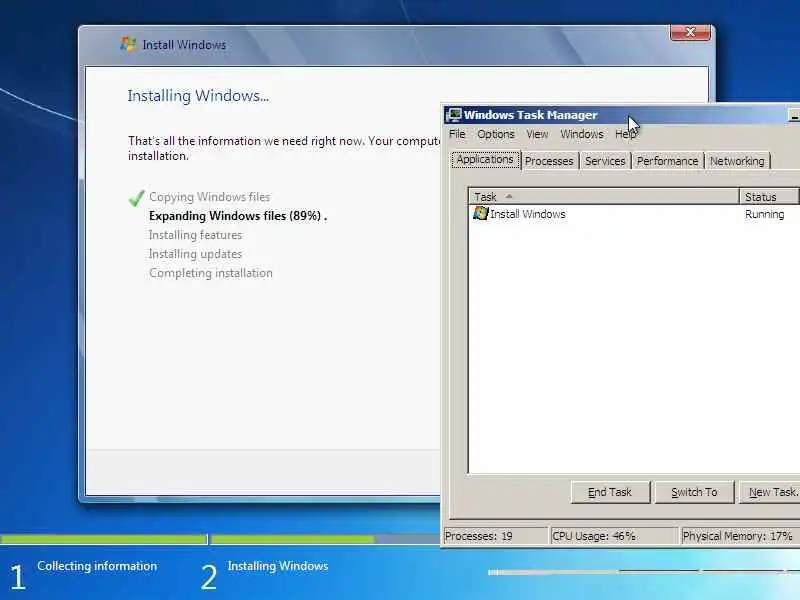Switch to the Applications tab
800x600 pixels.
(x=485, y=160)
